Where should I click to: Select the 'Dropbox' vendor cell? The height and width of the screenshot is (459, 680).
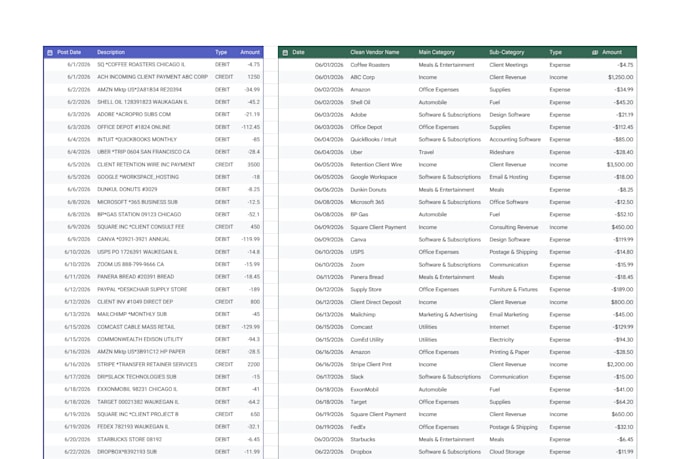(361, 452)
